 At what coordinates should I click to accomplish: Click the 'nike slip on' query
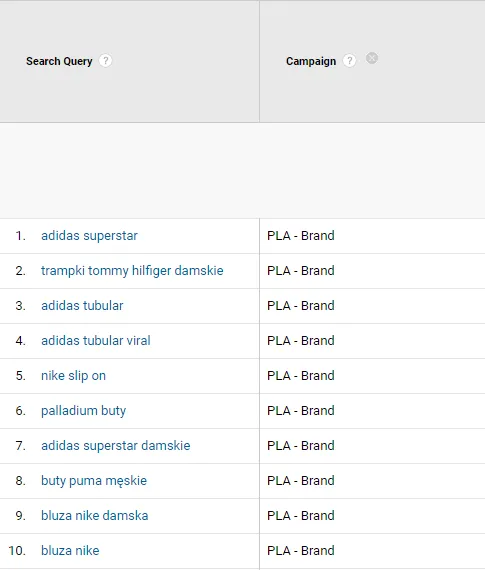[x=73, y=376]
